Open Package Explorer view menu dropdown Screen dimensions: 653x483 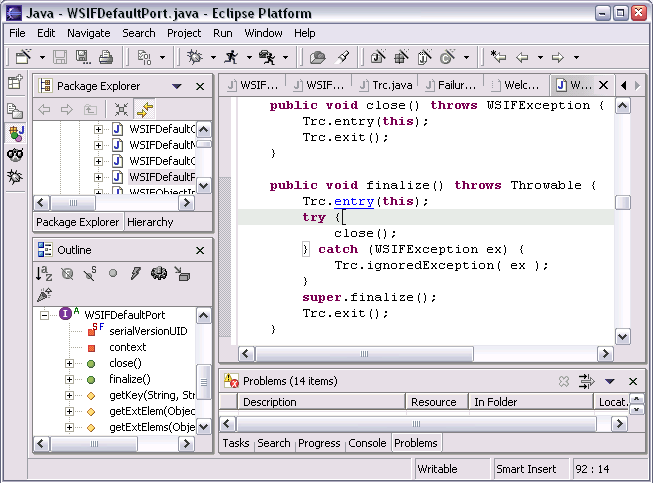pos(177,87)
